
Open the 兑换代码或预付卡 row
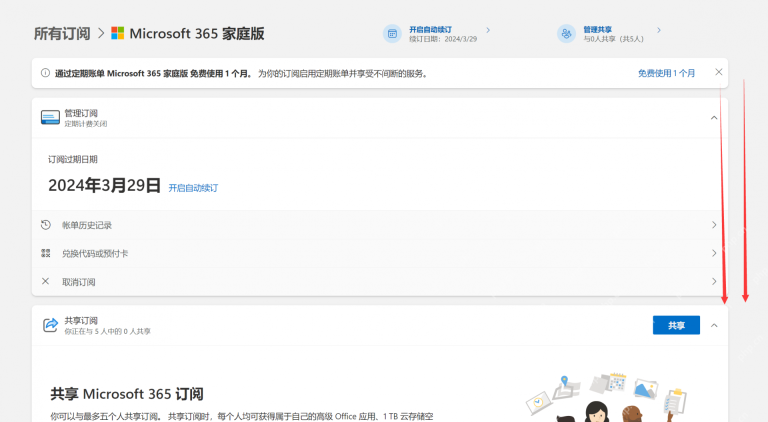(380, 254)
